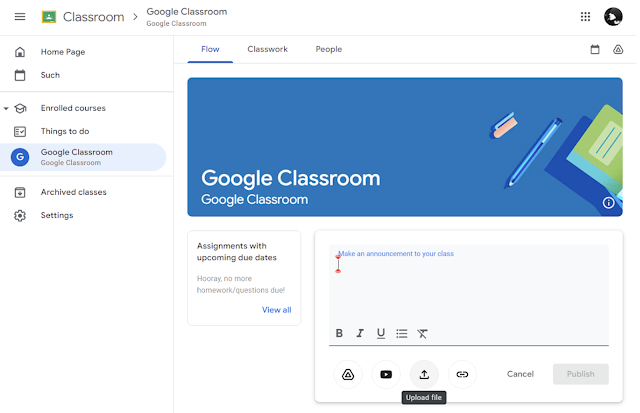Click the graduation cap Enrolled courses icon

pyautogui.click(x=20, y=108)
